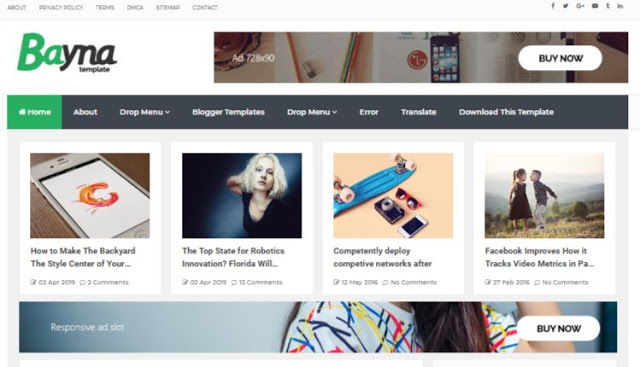The width and height of the screenshot is (640, 367).
Task: Open the Translate menu item
Action: [x=419, y=112]
